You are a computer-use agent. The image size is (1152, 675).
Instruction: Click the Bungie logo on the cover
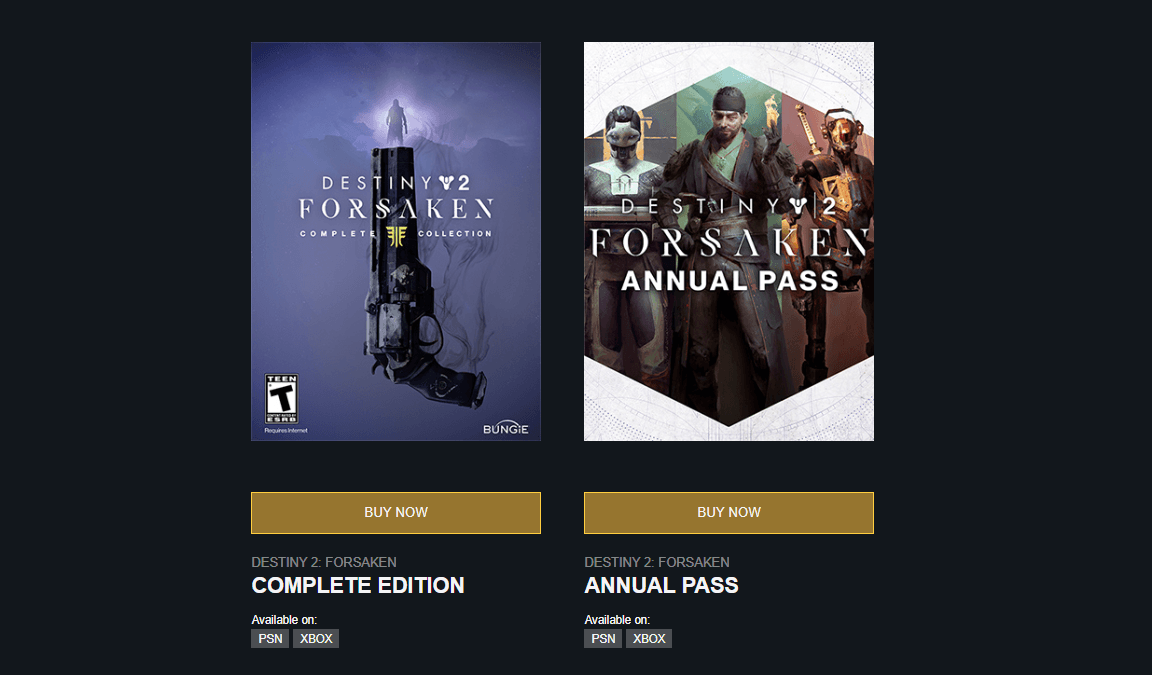[505, 430]
